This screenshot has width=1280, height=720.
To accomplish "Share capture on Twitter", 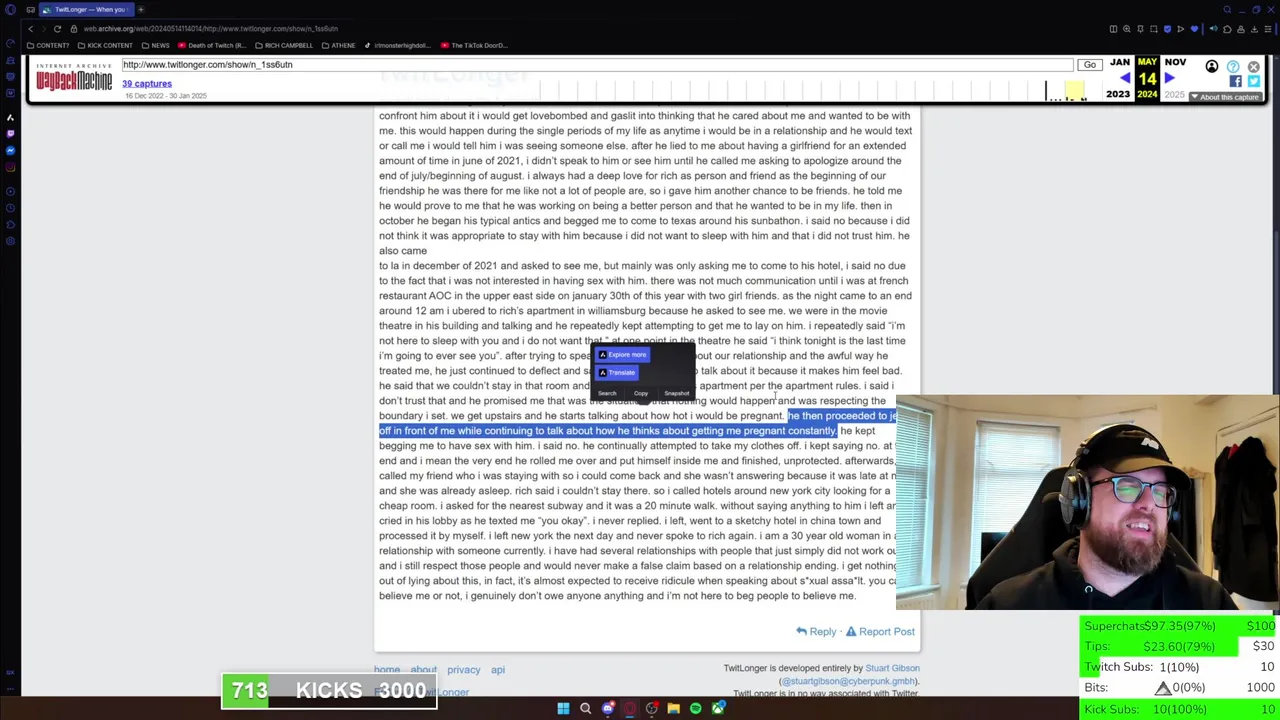I will coord(1254,82).
